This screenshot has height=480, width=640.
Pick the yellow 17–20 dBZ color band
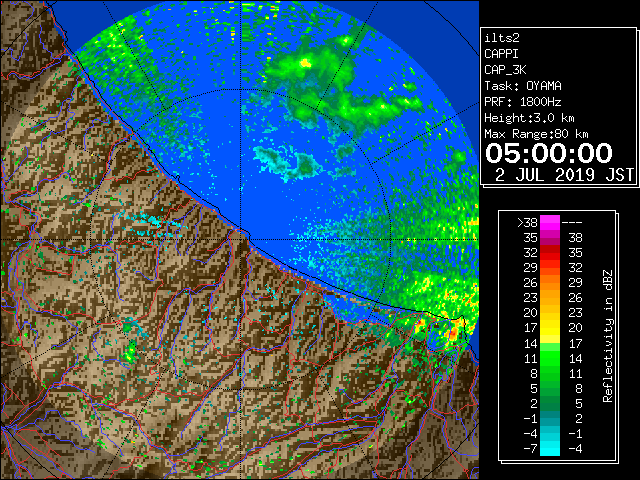(550, 328)
